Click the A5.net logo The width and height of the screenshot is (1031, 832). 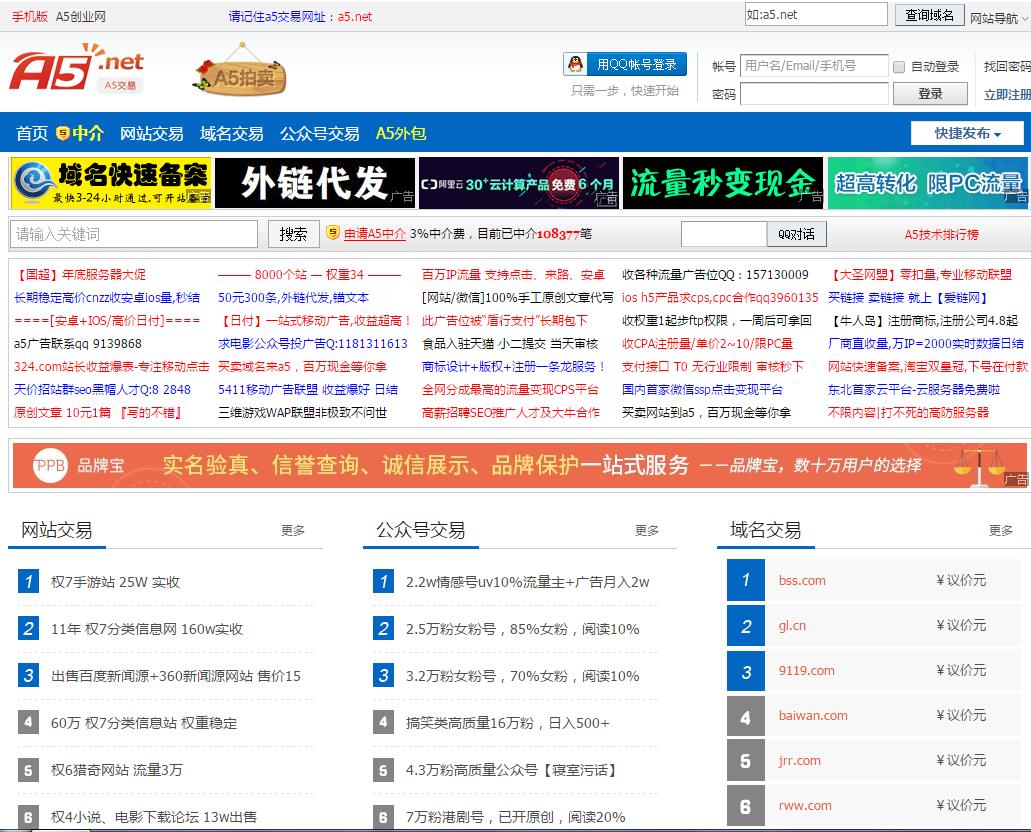[x=76, y=67]
